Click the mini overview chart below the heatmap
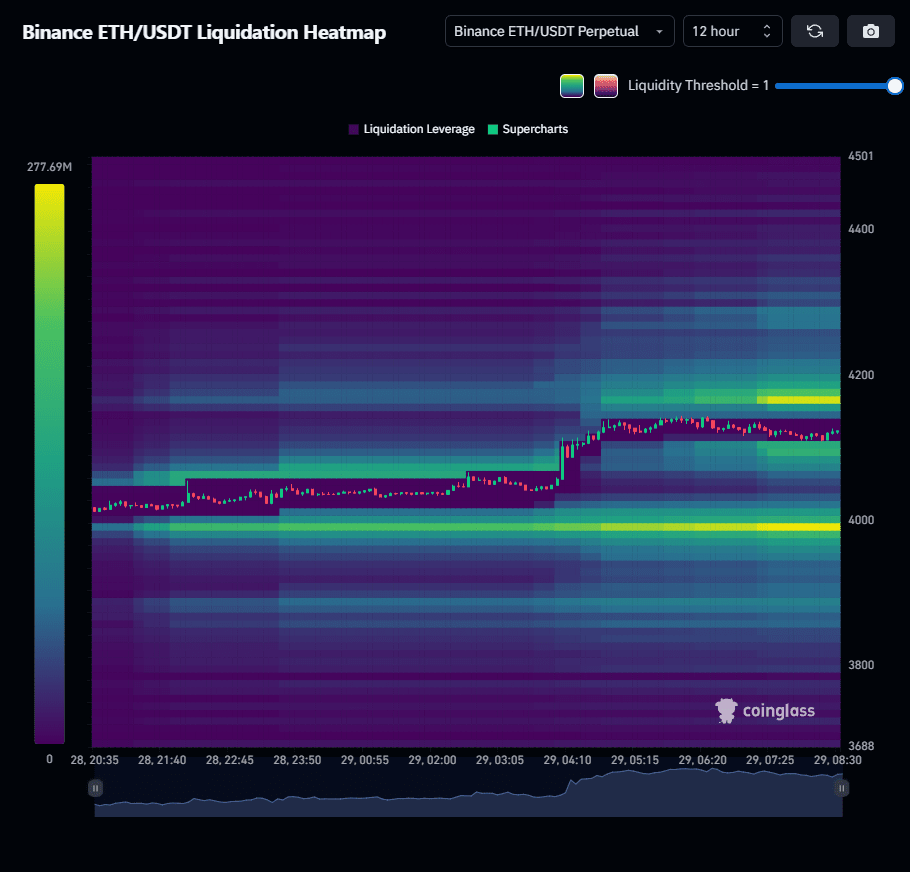Viewport: 910px width, 872px height. pyautogui.click(x=468, y=796)
